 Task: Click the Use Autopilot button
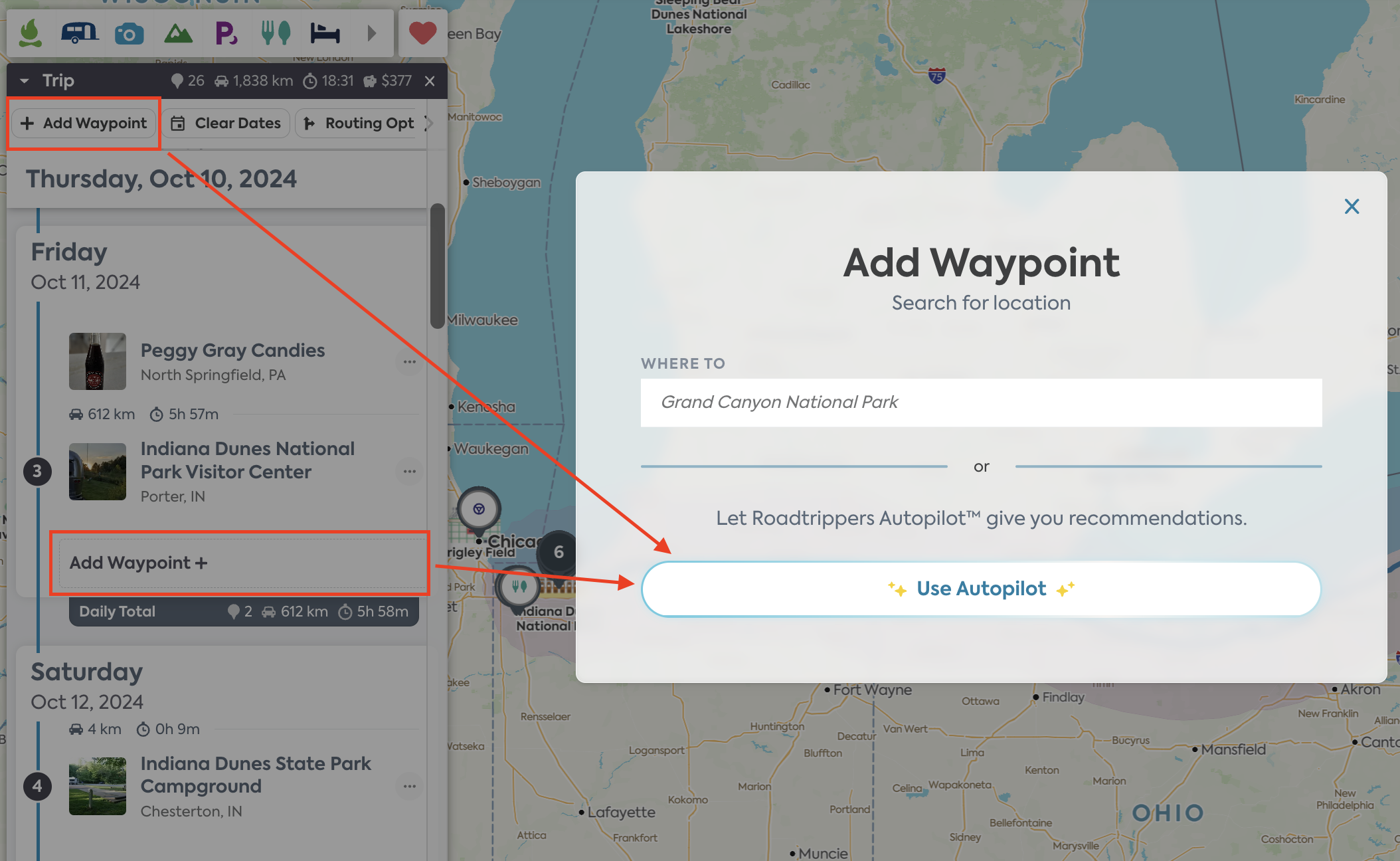(981, 589)
